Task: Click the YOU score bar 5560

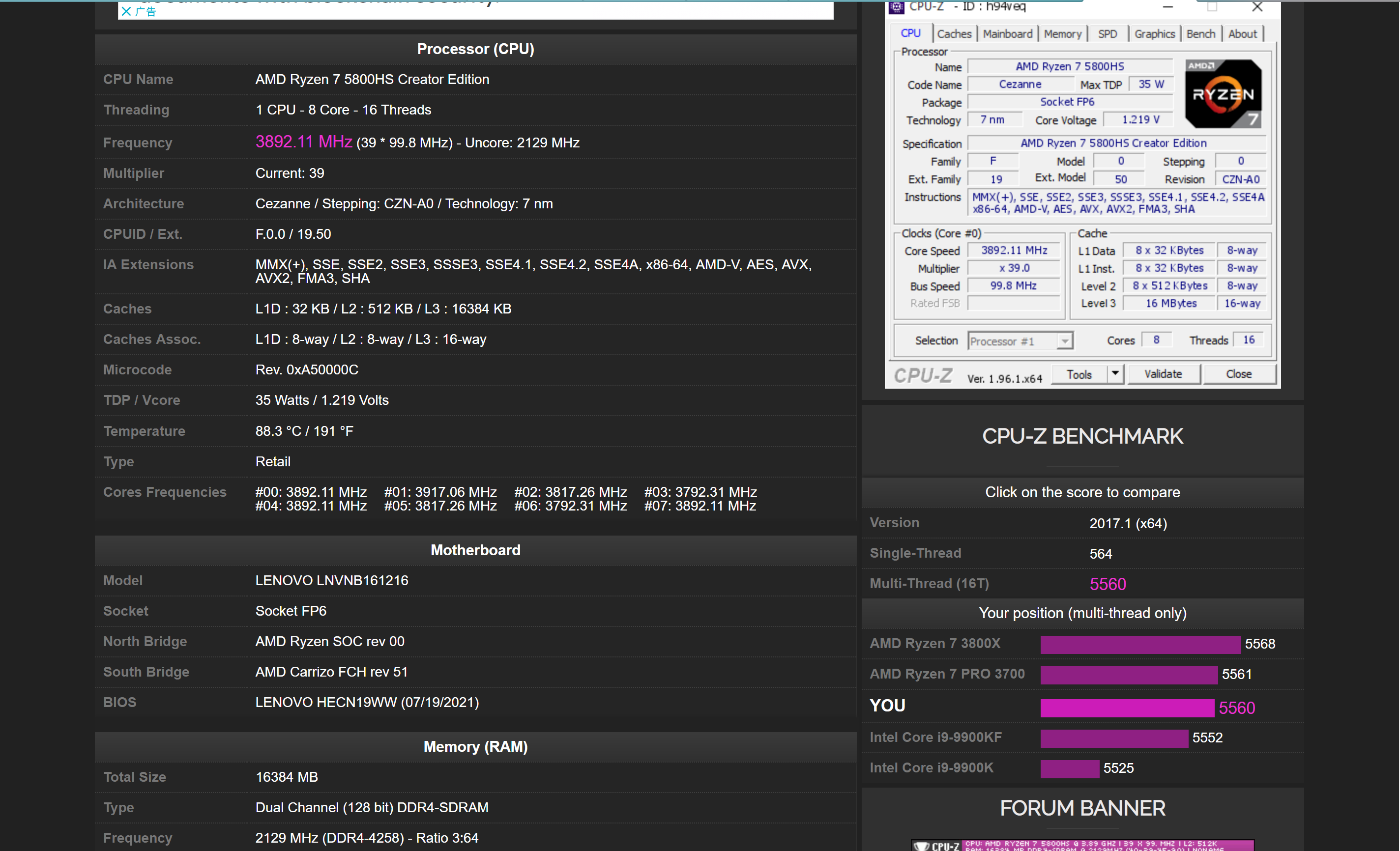Action: click(1127, 708)
